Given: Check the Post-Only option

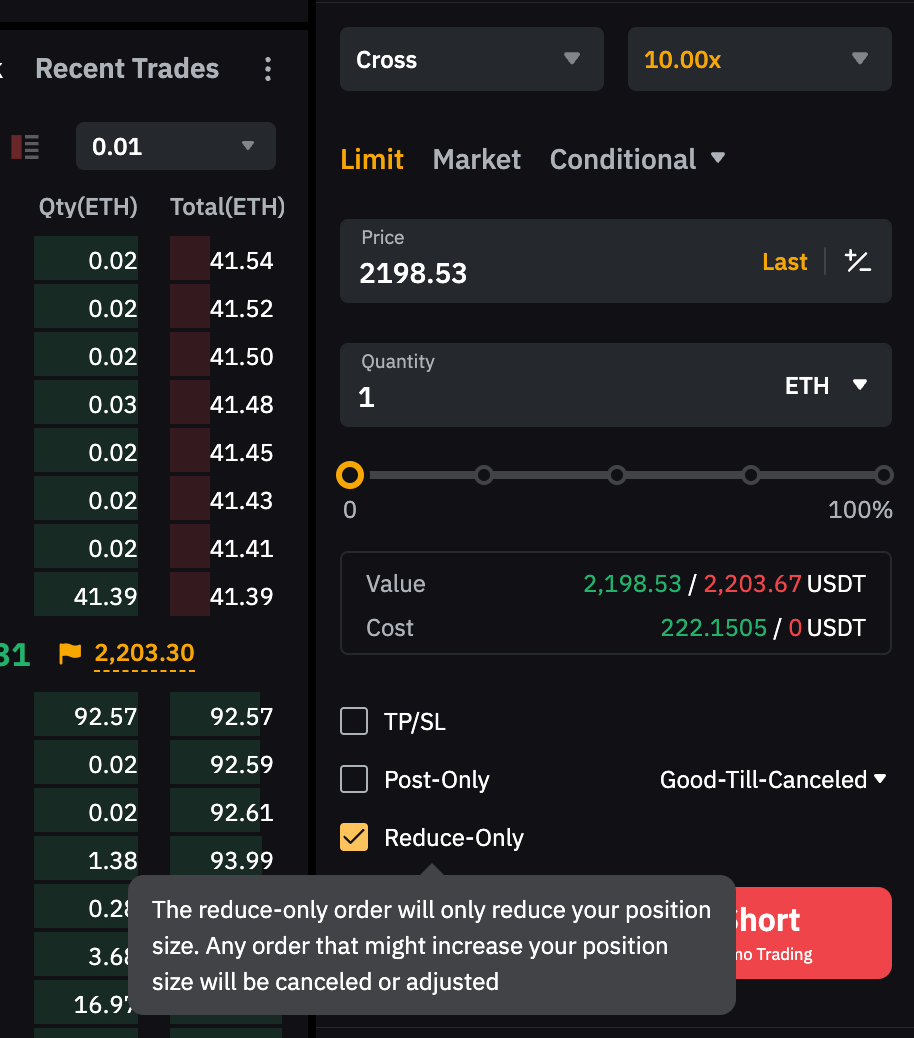Looking at the screenshot, I should click(354, 779).
